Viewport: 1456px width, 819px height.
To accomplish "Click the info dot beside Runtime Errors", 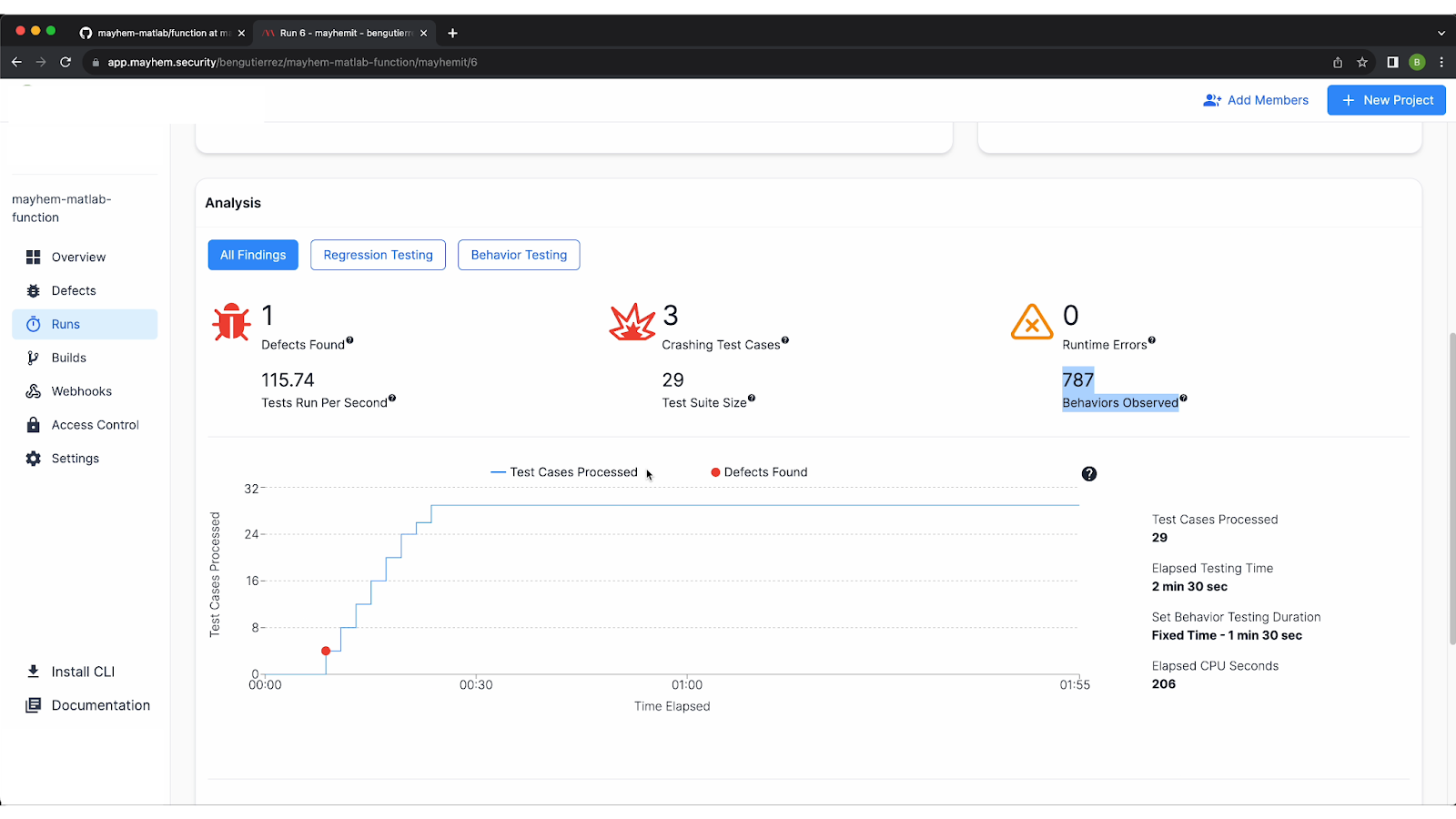I will [x=1152, y=340].
